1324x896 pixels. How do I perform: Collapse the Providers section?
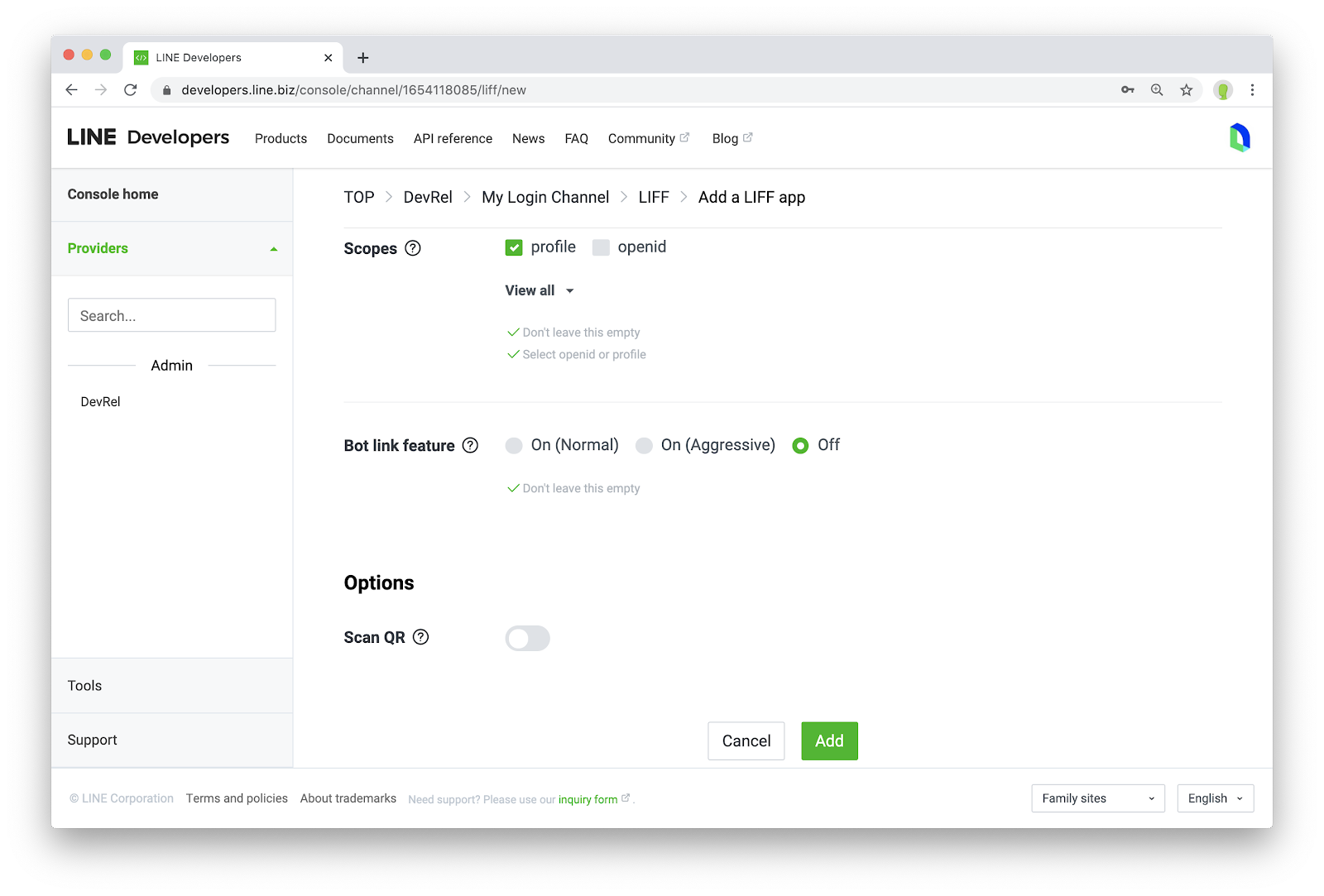pyautogui.click(x=172, y=248)
